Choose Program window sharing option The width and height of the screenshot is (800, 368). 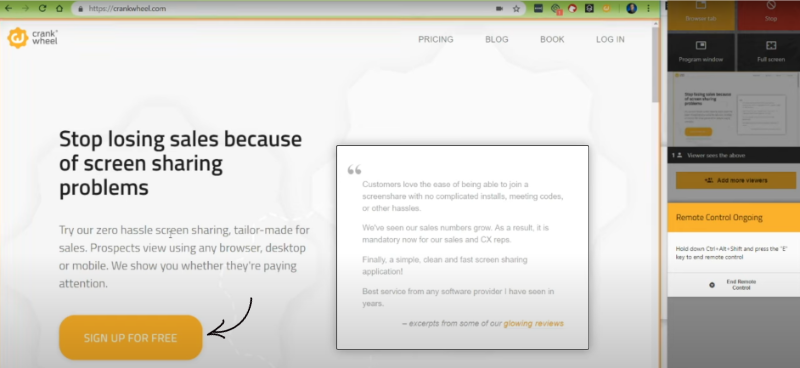(701, 52)
